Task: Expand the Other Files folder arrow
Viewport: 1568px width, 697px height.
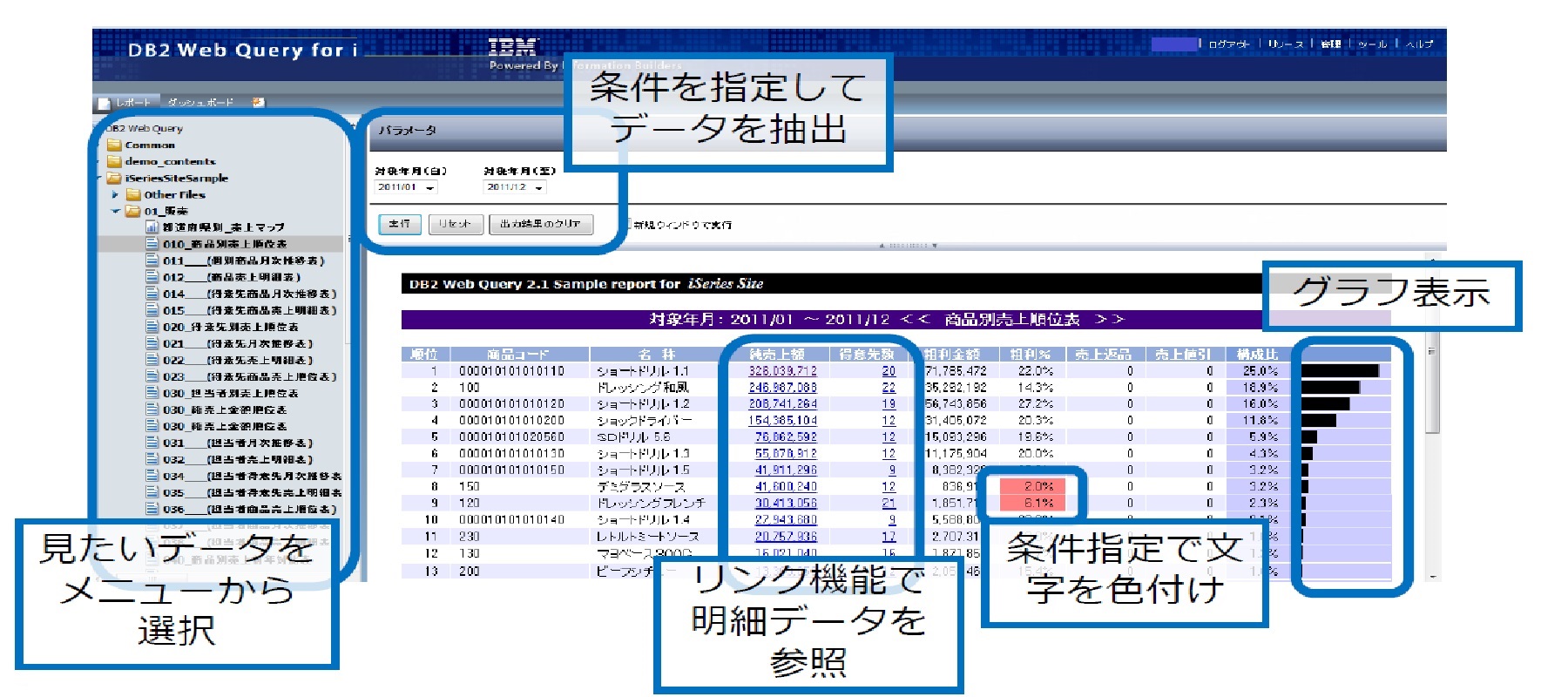Action: pyautogui.click(x=115, y=195)
